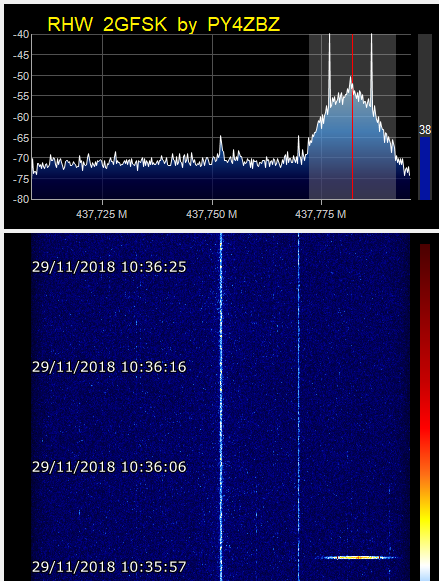Click the 437,725 M frequency label
This screenshot has height=581, width=439.
click(x=102, y=214)
